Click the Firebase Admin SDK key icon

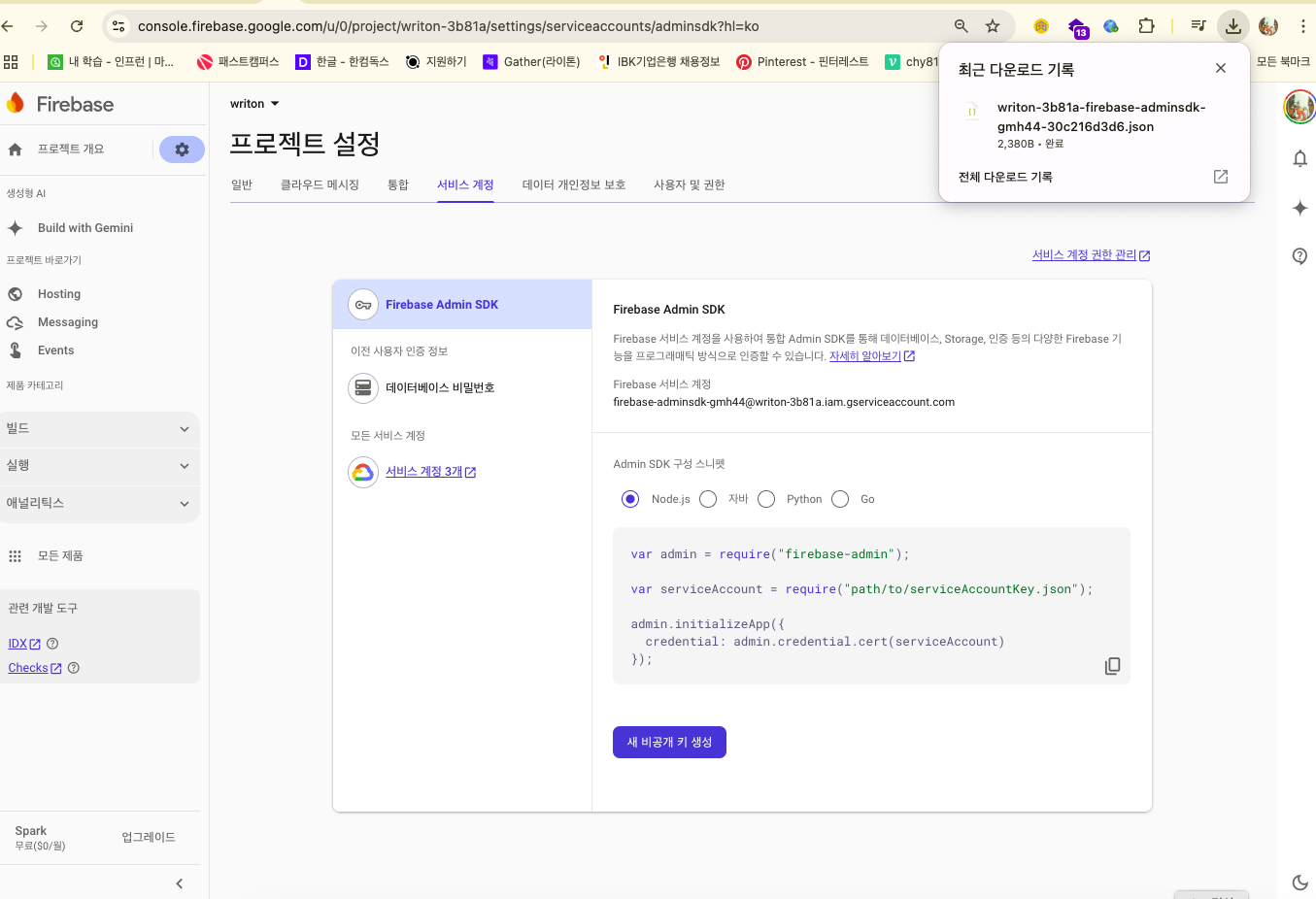point(363,305)
